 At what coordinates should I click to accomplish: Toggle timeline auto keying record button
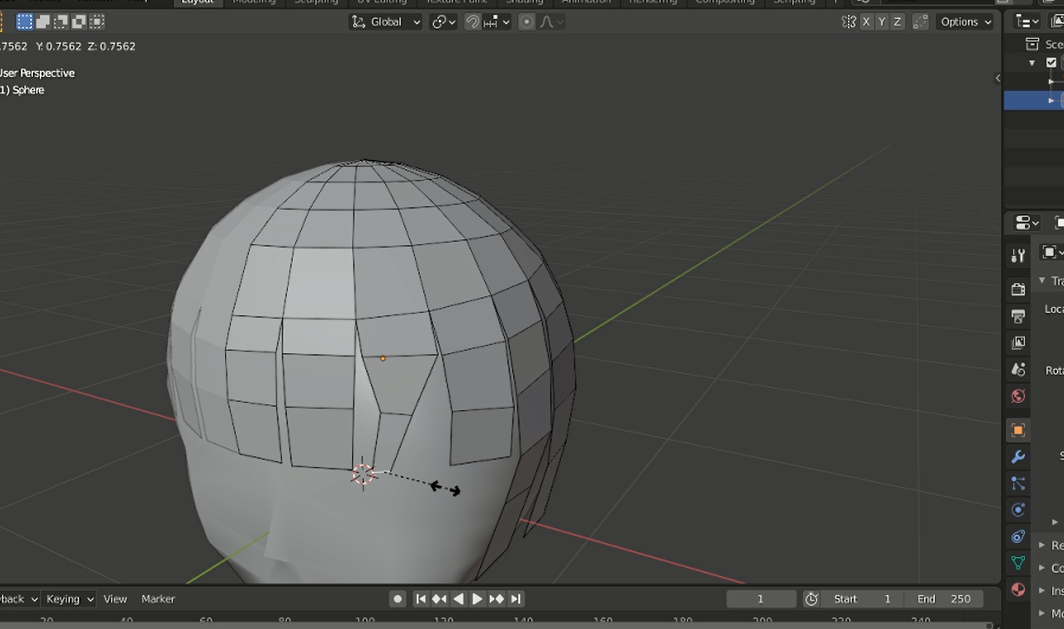[398, 598]
